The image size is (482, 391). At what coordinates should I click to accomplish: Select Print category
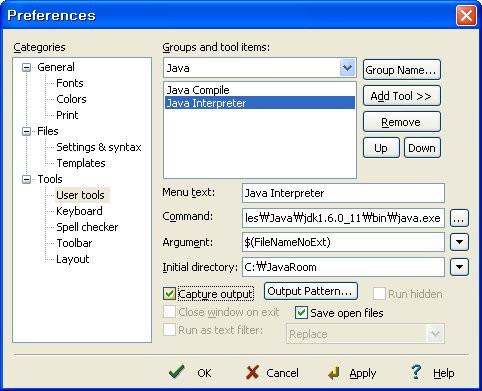coord(67,115)
